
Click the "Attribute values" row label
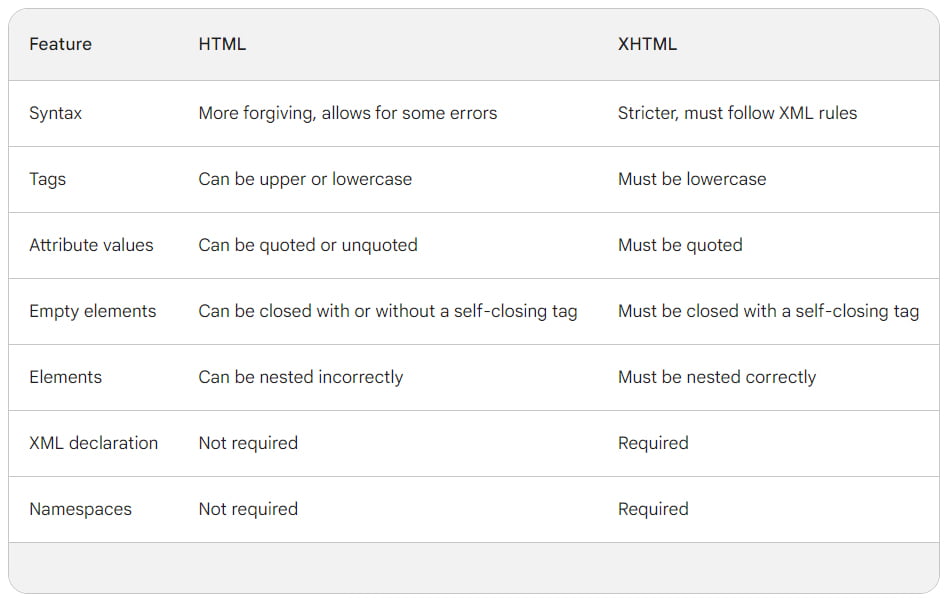[91, 245]
